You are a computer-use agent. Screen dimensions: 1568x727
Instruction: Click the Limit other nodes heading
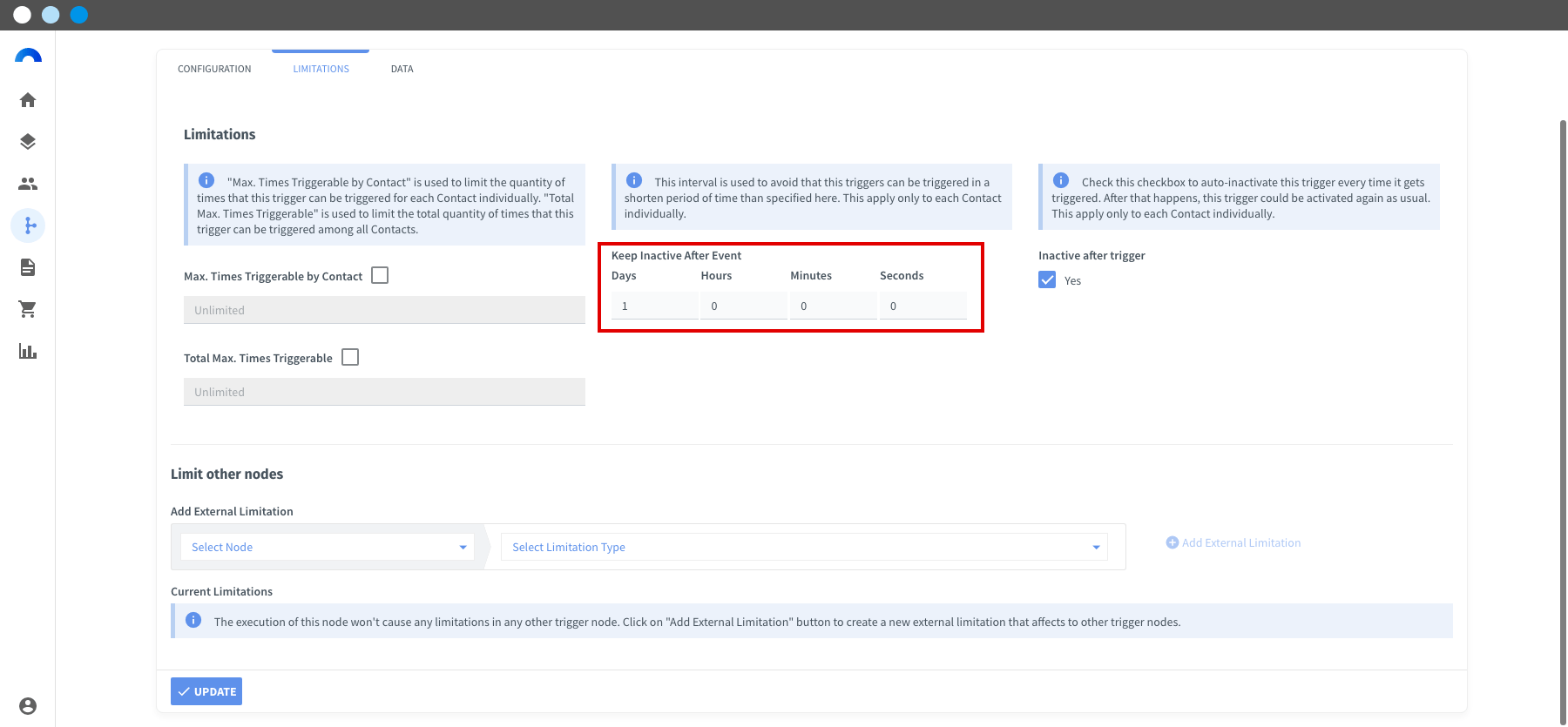point(226,474)
